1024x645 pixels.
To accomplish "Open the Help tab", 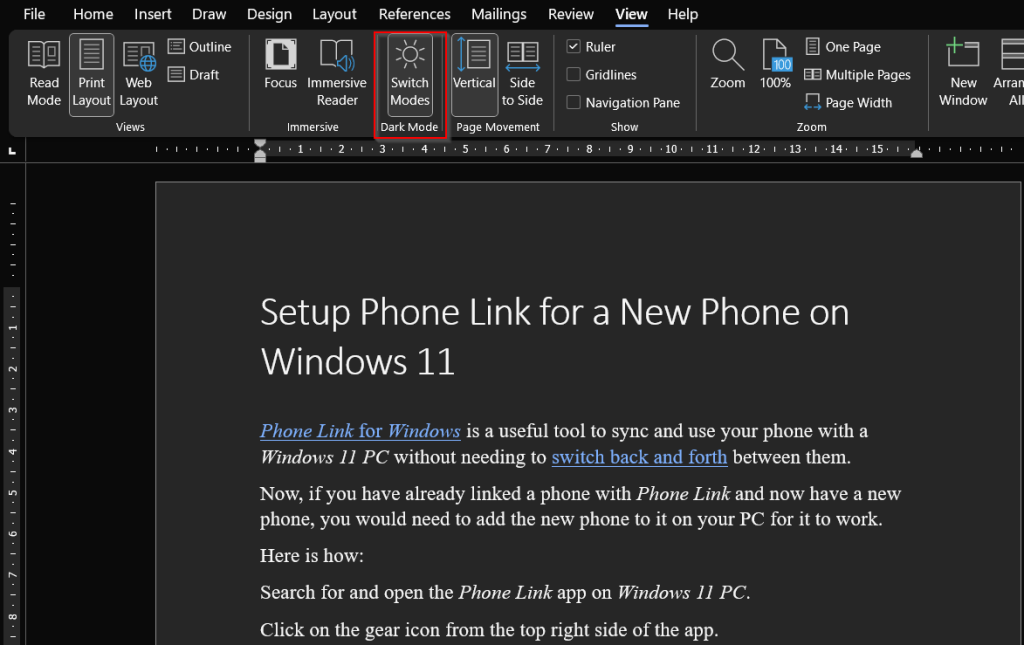I will (682, 14).
